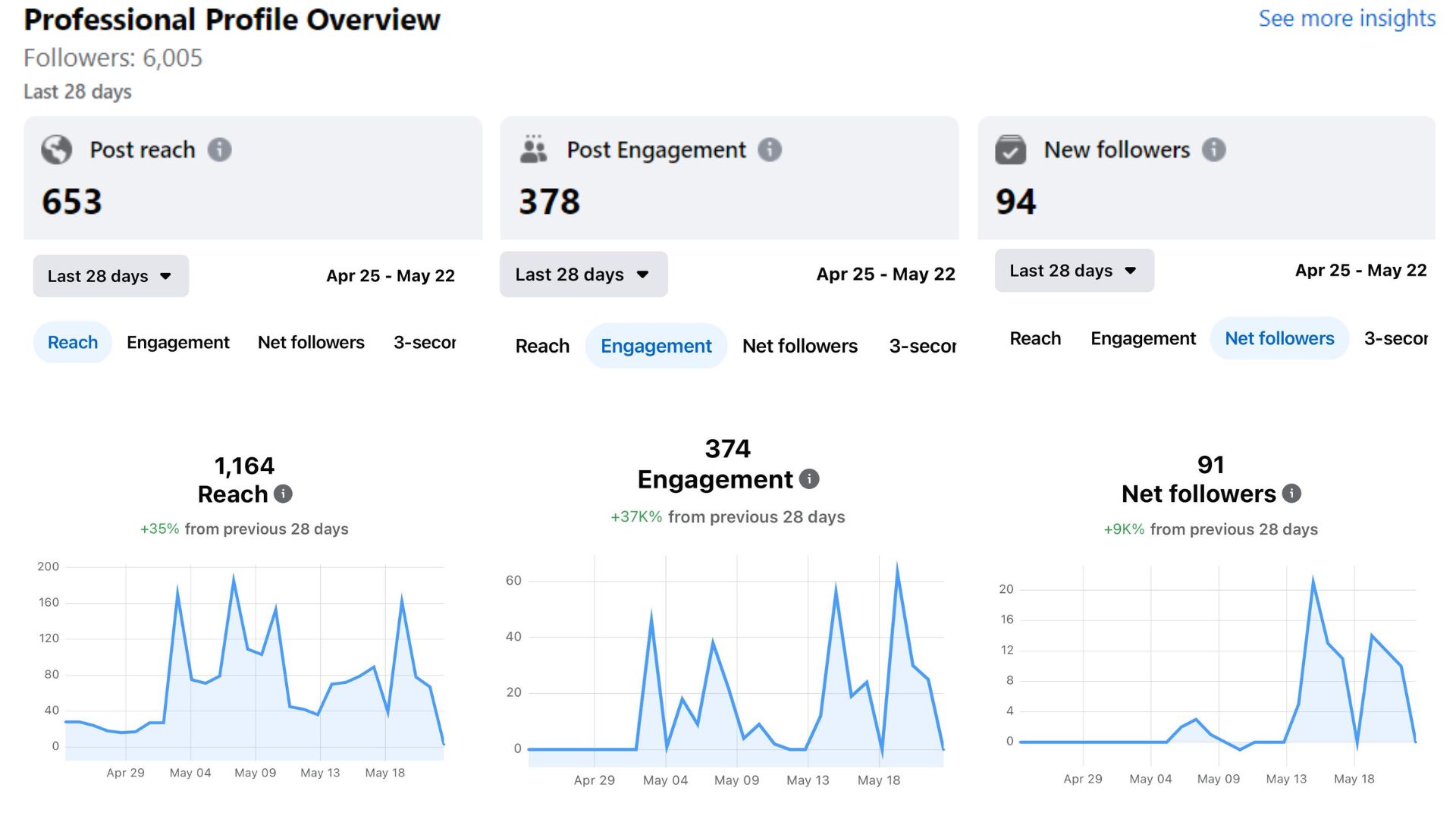Click info icon beside 374 Engagement heading
1456x819 pixels.
[x=809, y=479]
